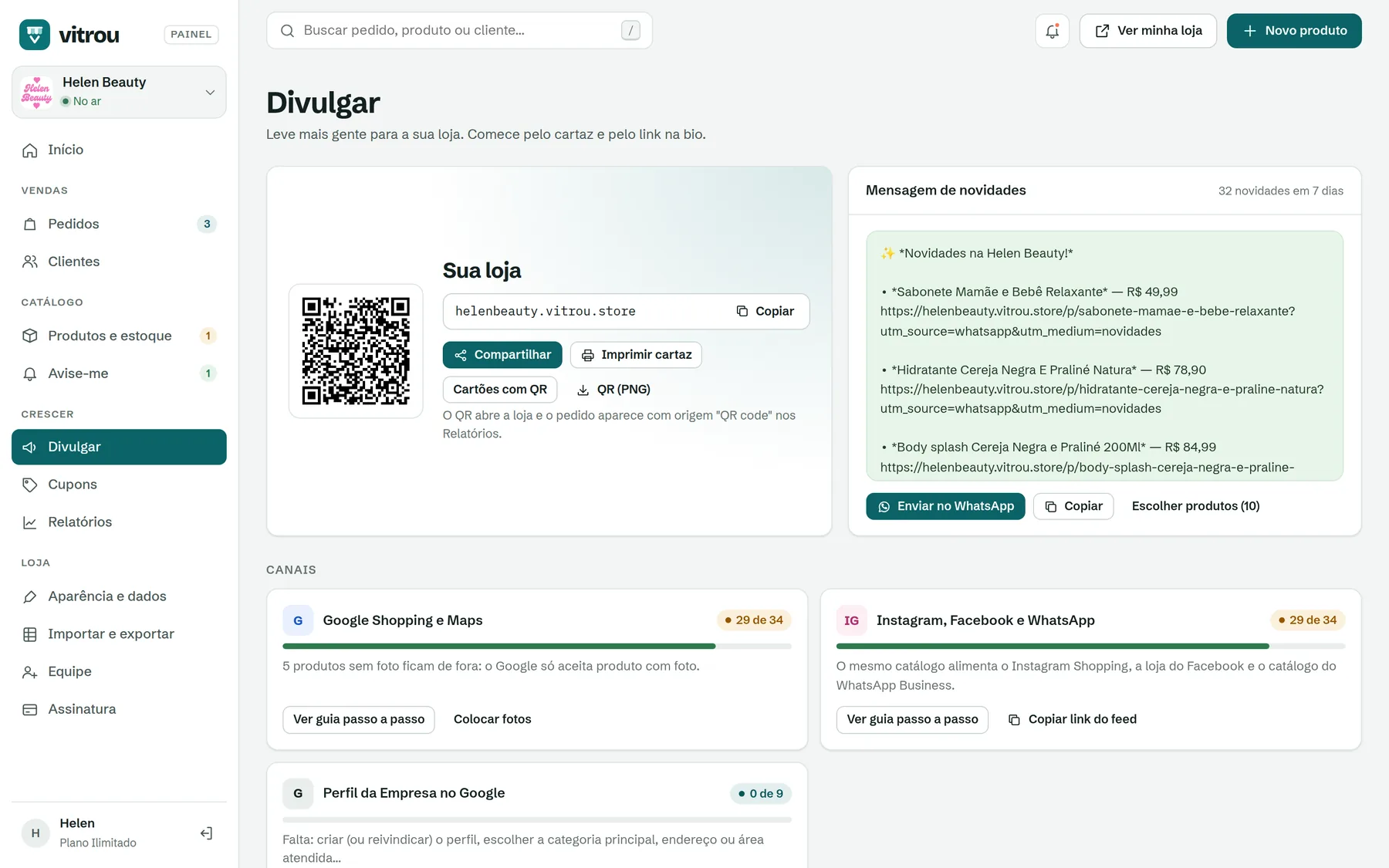1389x868 pixels.
Task: Open the notifications bell
Action: click(1052, 31)
